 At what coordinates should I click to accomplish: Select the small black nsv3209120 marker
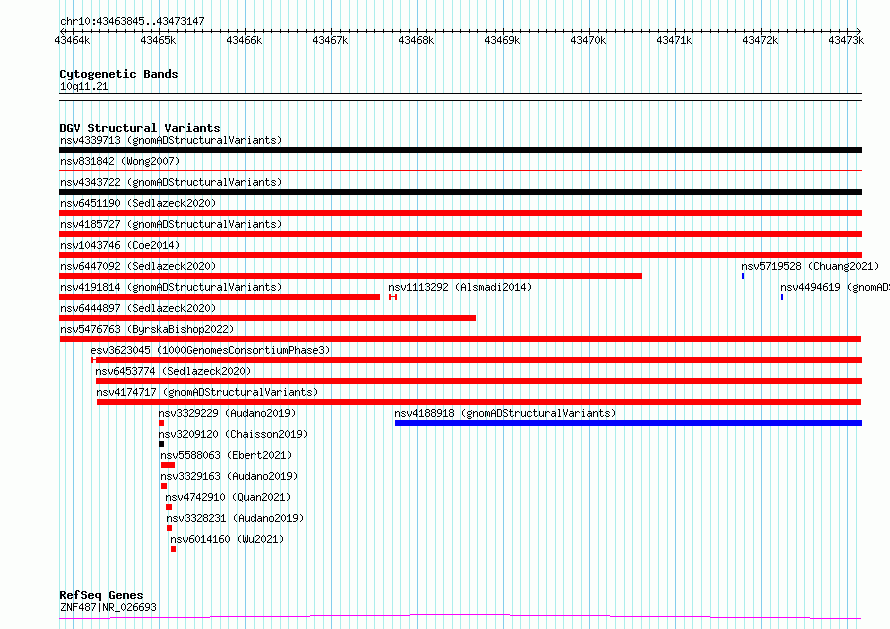point(162,444)
